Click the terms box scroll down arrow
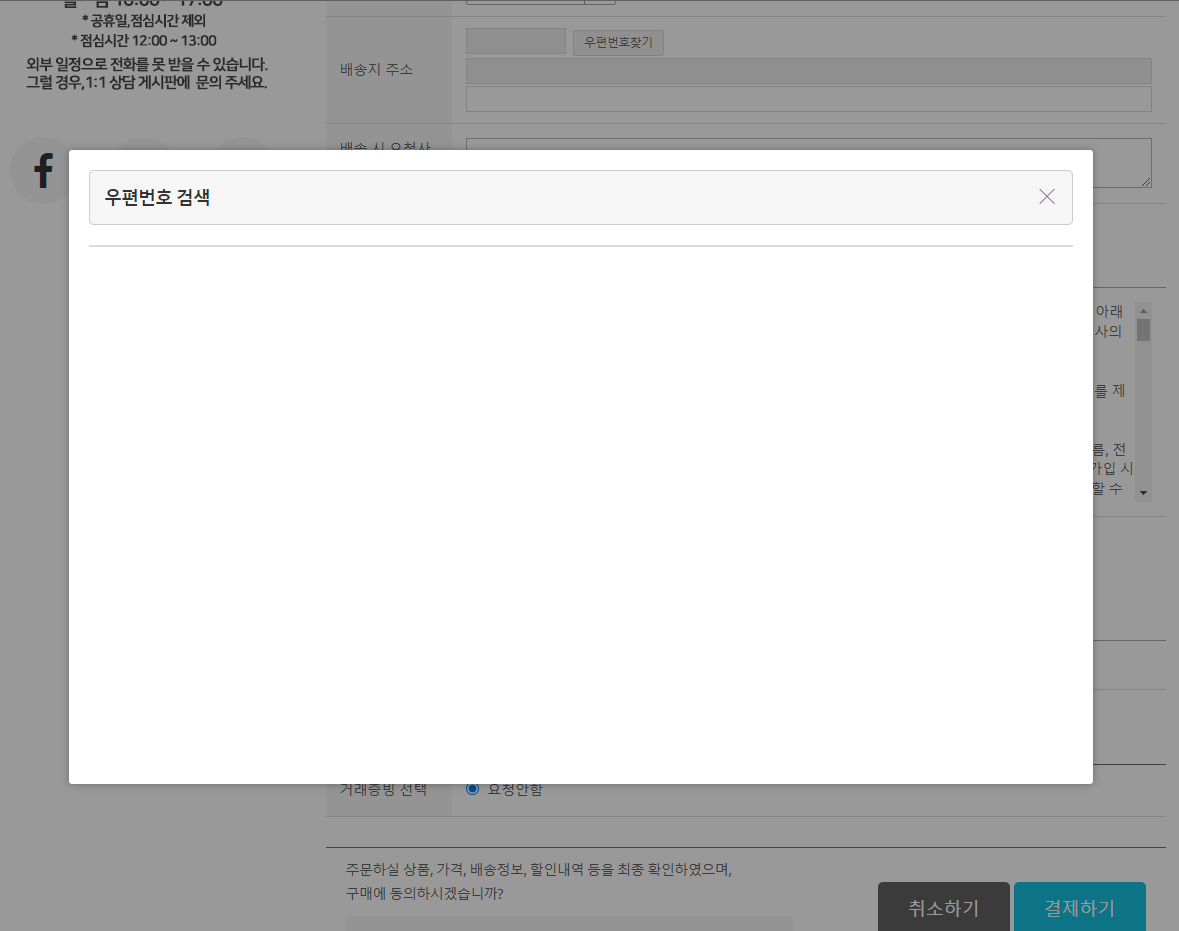This screenshot has height=931, width=1179. (x=1143, y=493)
